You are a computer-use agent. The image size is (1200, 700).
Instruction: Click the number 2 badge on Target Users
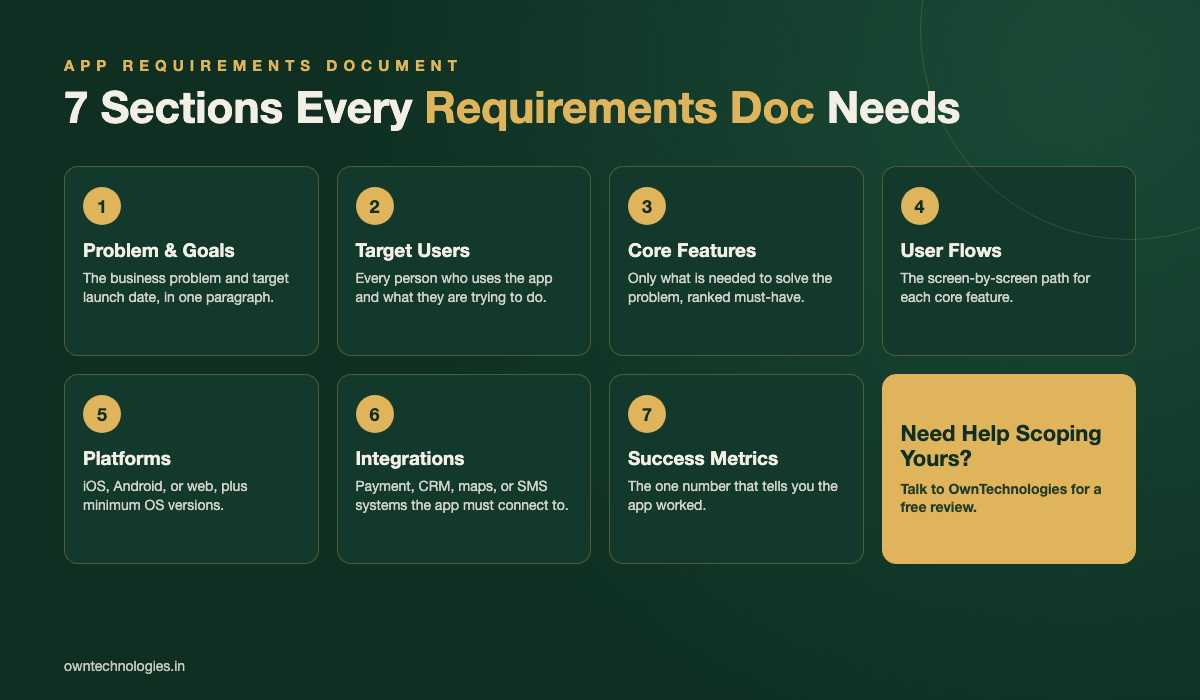point(375,206)
